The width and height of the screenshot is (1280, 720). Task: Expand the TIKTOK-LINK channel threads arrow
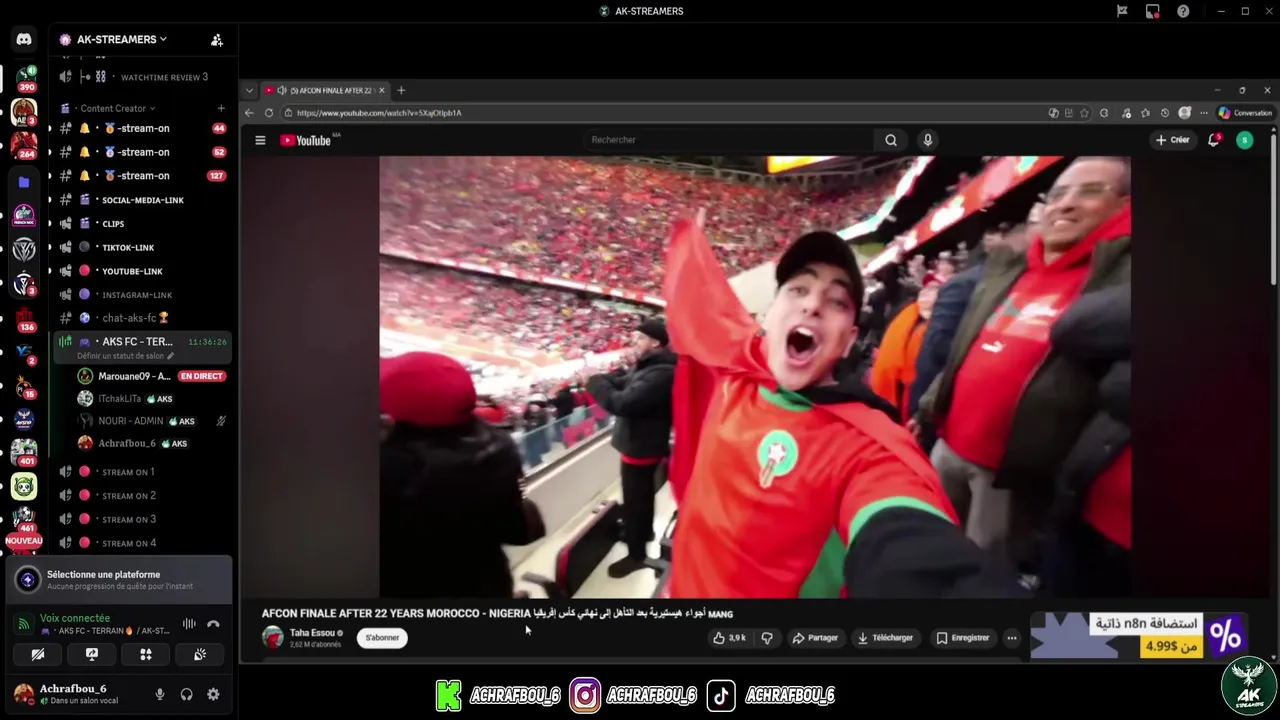tap(50, 247)
